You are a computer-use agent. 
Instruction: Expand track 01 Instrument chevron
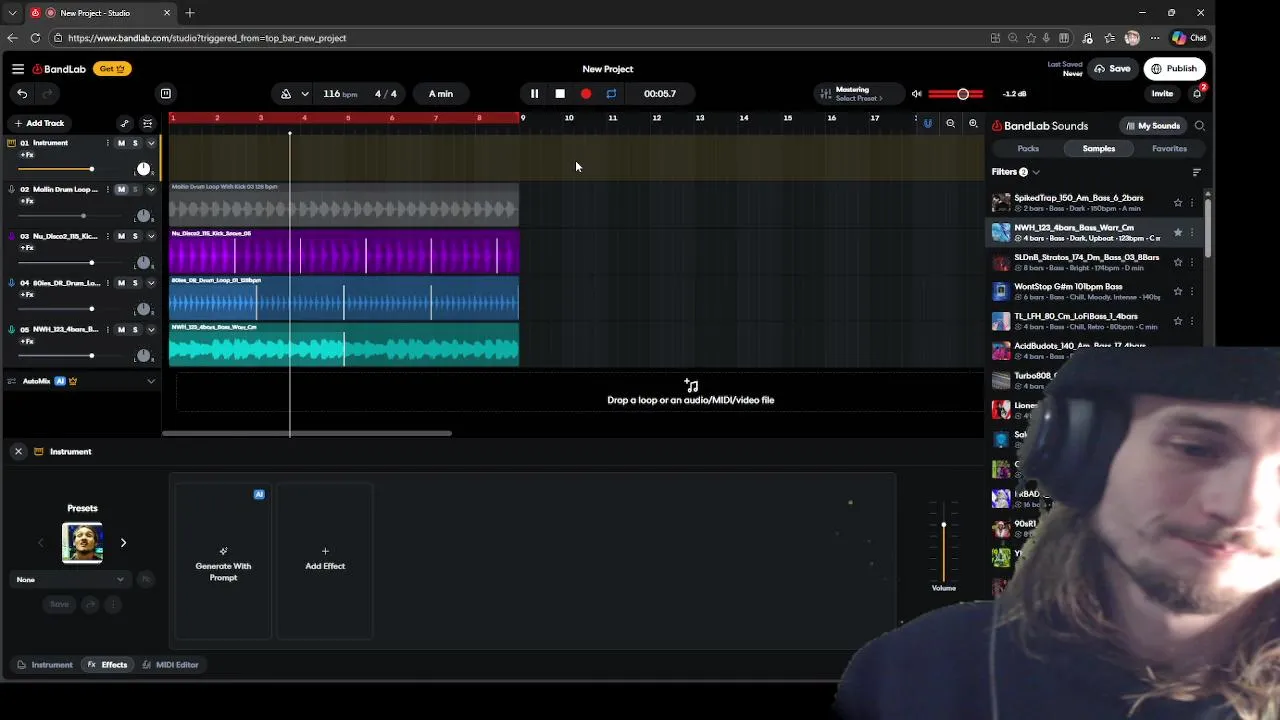point(151,143)
